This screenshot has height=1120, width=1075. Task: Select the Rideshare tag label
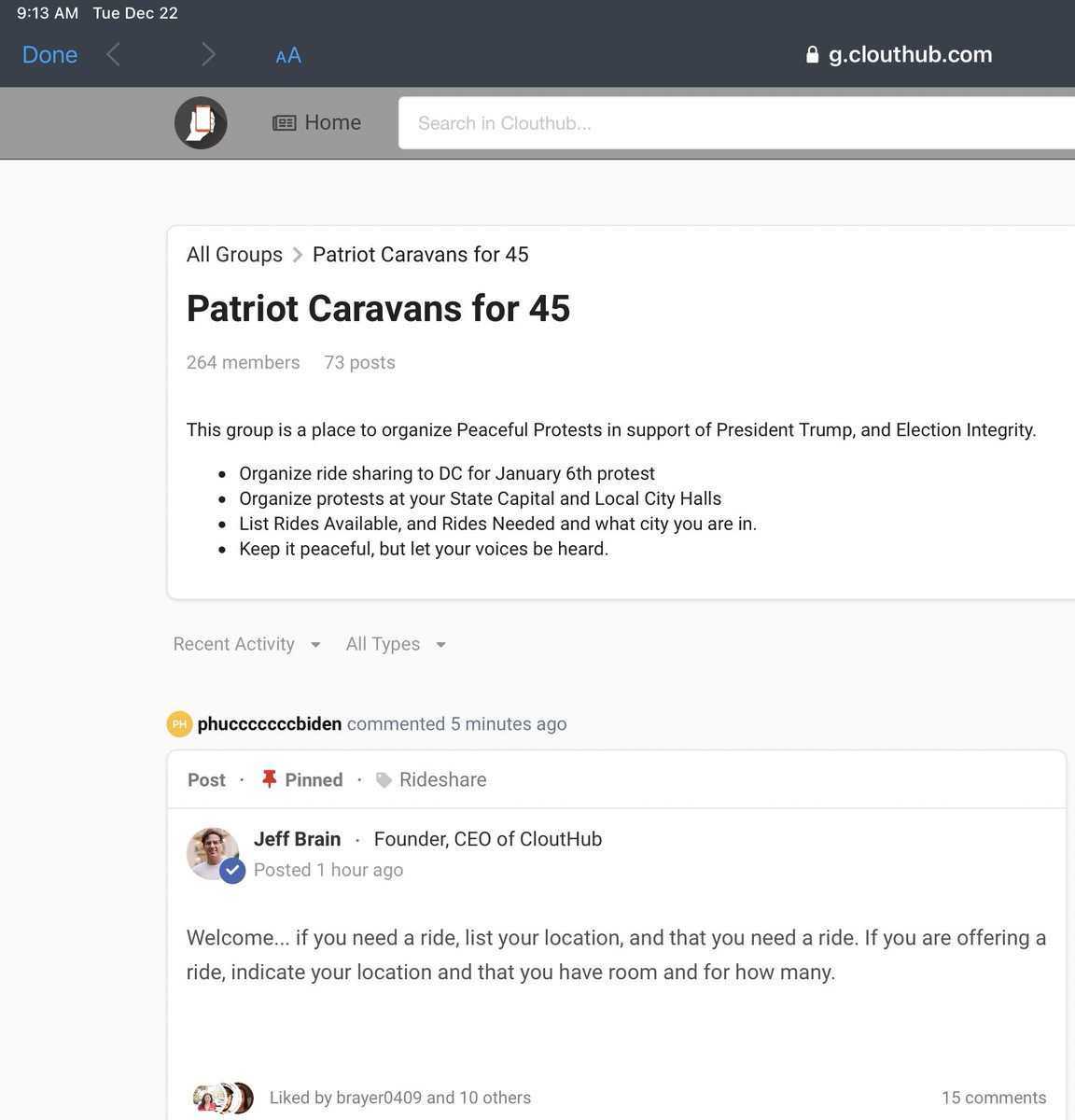(442, 780)
